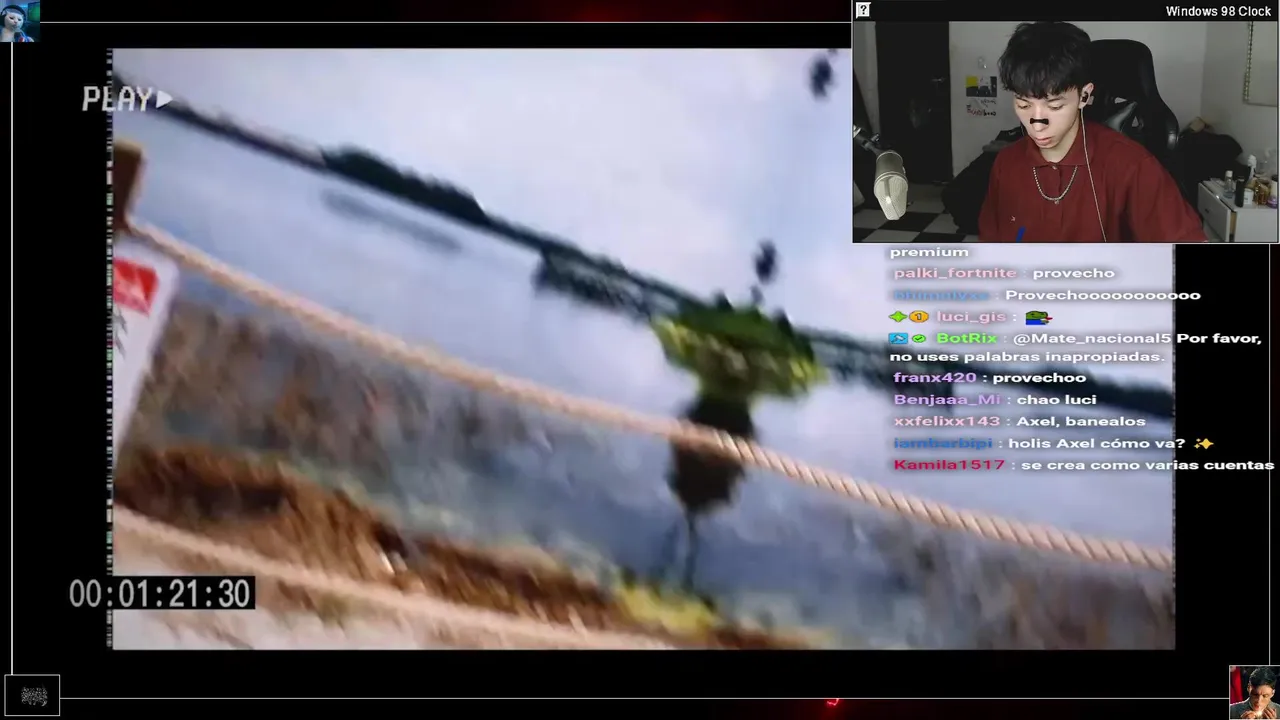Click the "provechoo" message from franx420
The image size is (1280, 720).
[x=1039, y=377]
